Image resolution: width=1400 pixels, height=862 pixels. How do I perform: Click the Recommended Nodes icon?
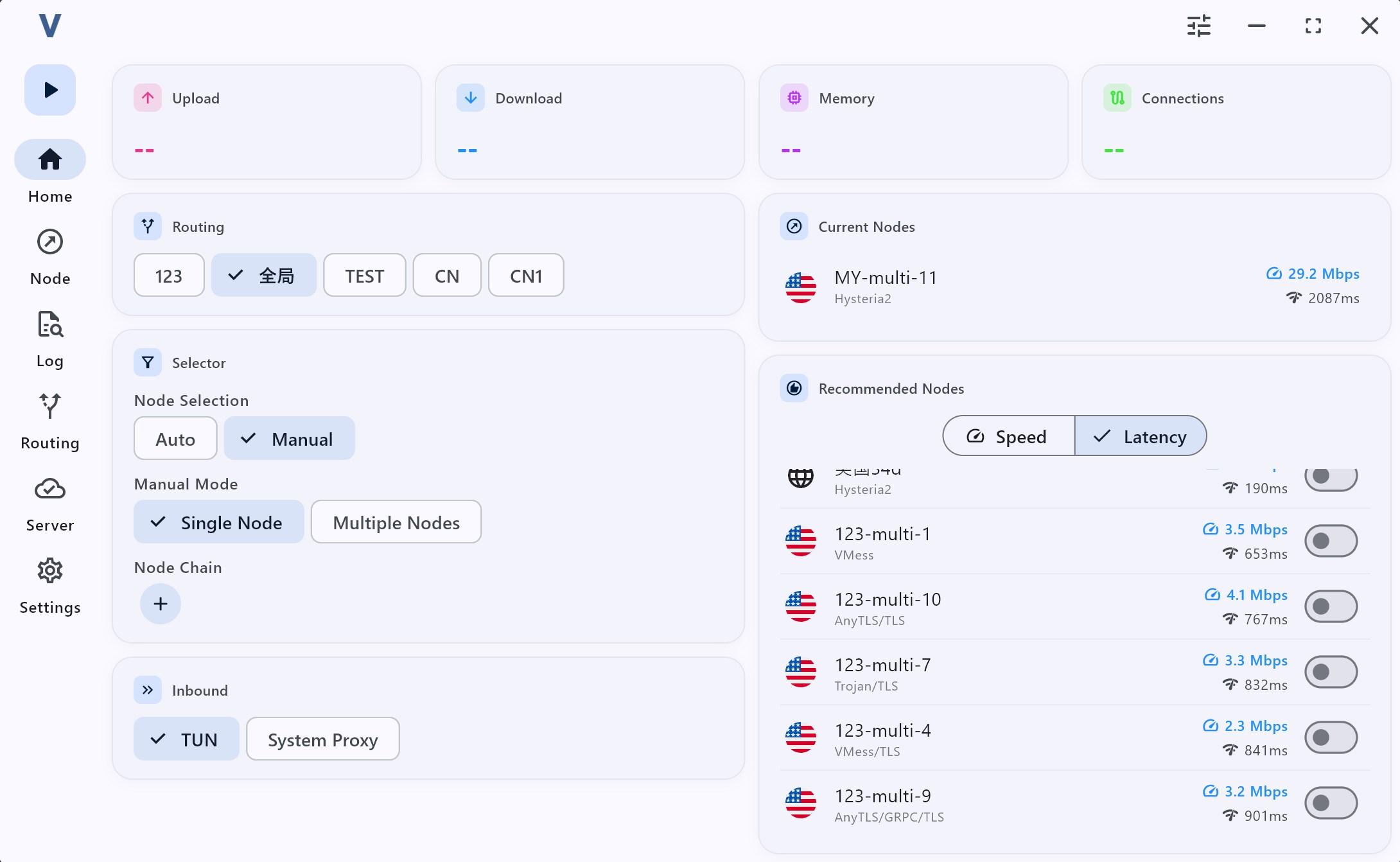[x=794, y=388]
